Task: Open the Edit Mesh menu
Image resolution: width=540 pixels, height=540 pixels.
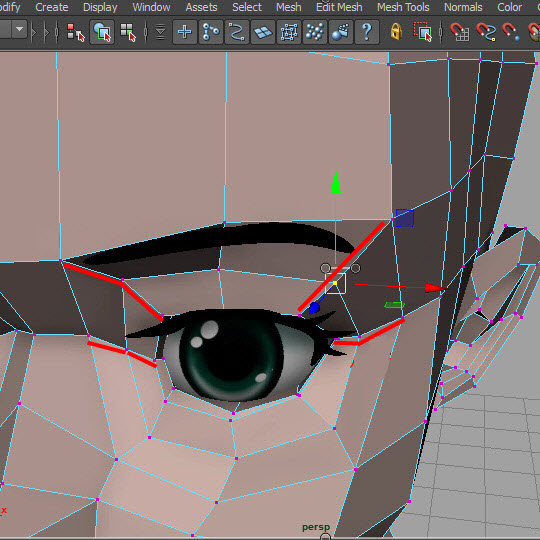Action: pyautogui.click(x=339, y=7)
